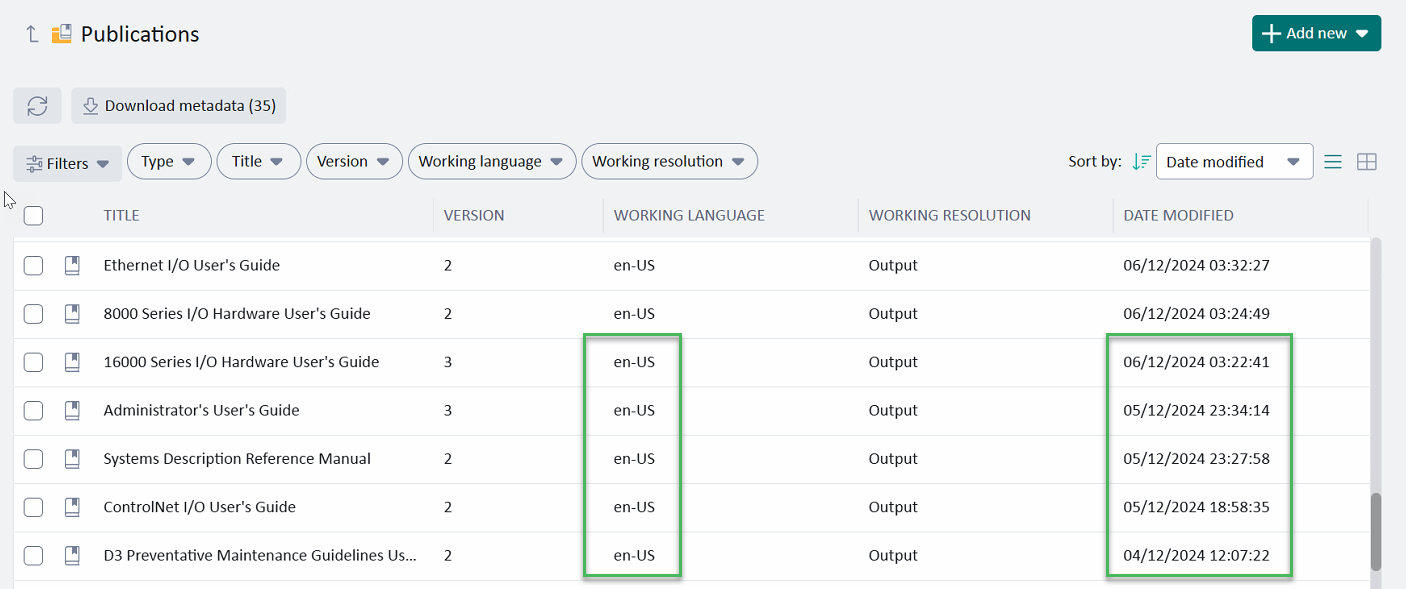Click the Publications folder icon
The width and height of the screenshot is (1406, 589).
(x=62, y=34)
